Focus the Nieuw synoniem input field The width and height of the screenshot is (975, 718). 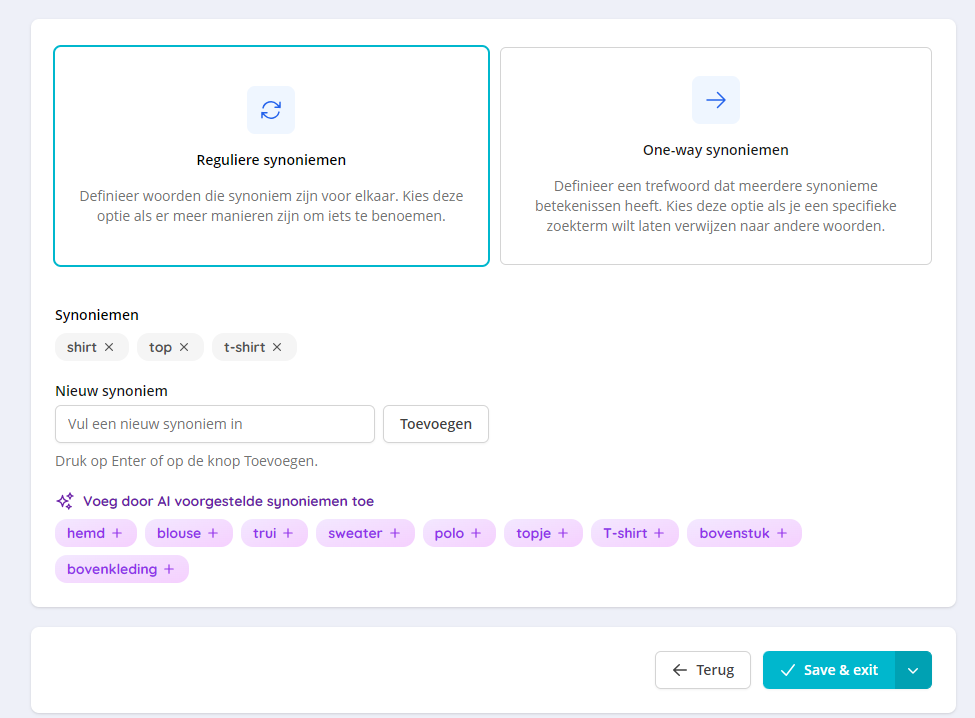point(215,424)
